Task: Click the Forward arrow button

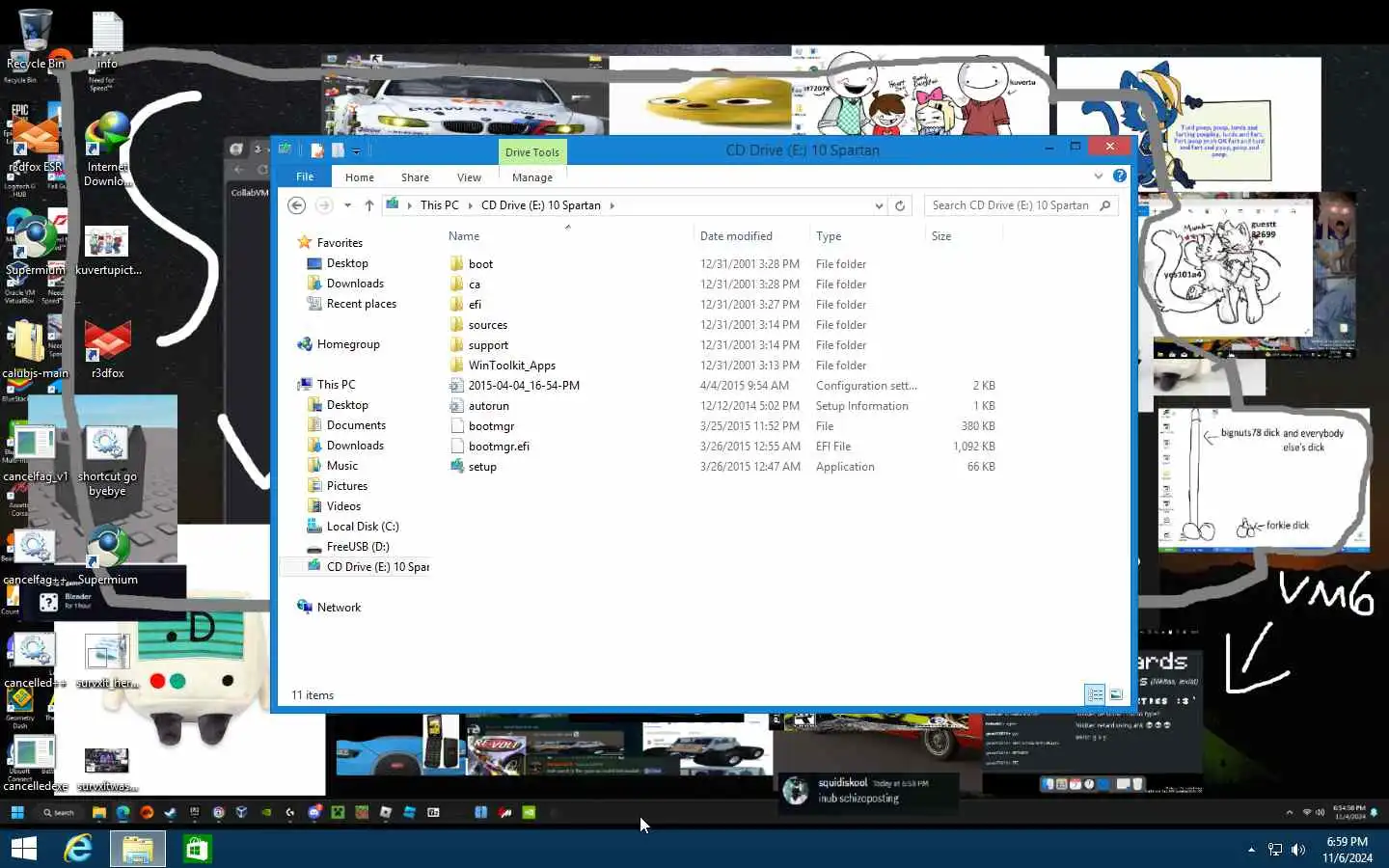Action: click(324, 205)
